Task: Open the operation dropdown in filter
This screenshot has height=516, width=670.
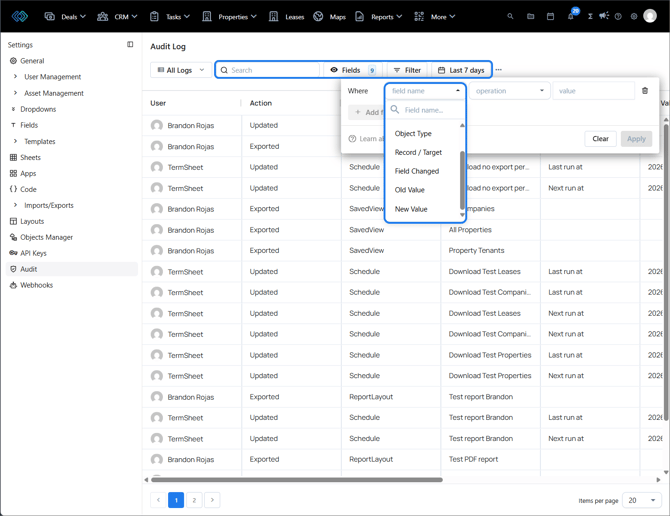Action: [x=509, y=91]
